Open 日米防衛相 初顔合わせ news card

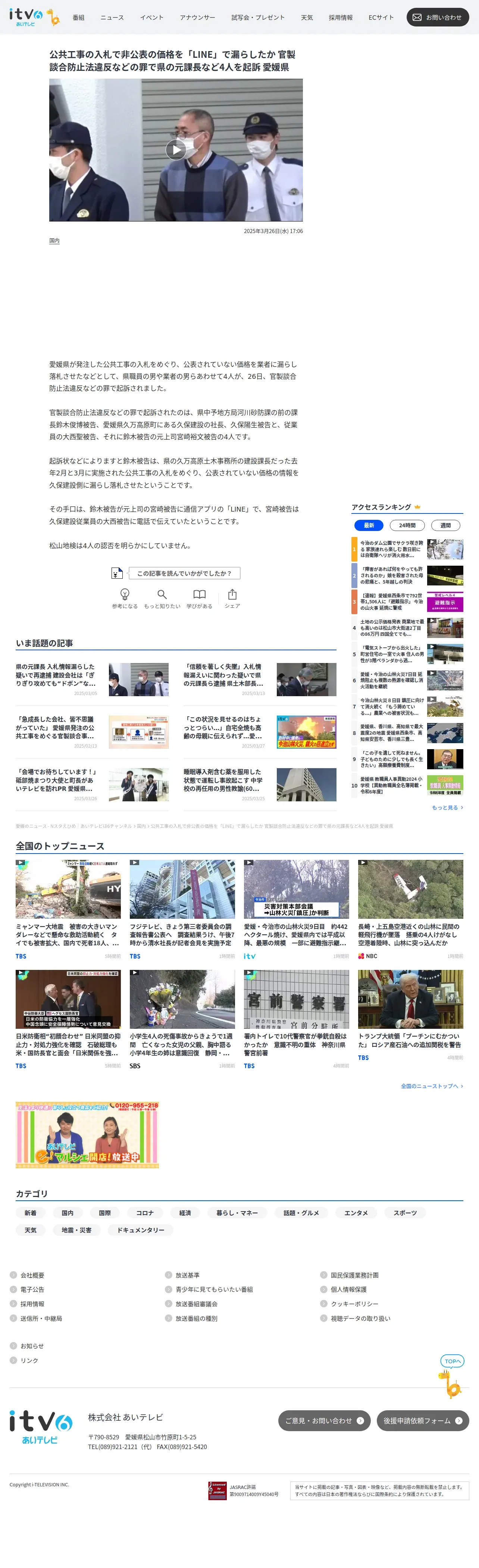pyautogui.click(x=68, y=1019)
